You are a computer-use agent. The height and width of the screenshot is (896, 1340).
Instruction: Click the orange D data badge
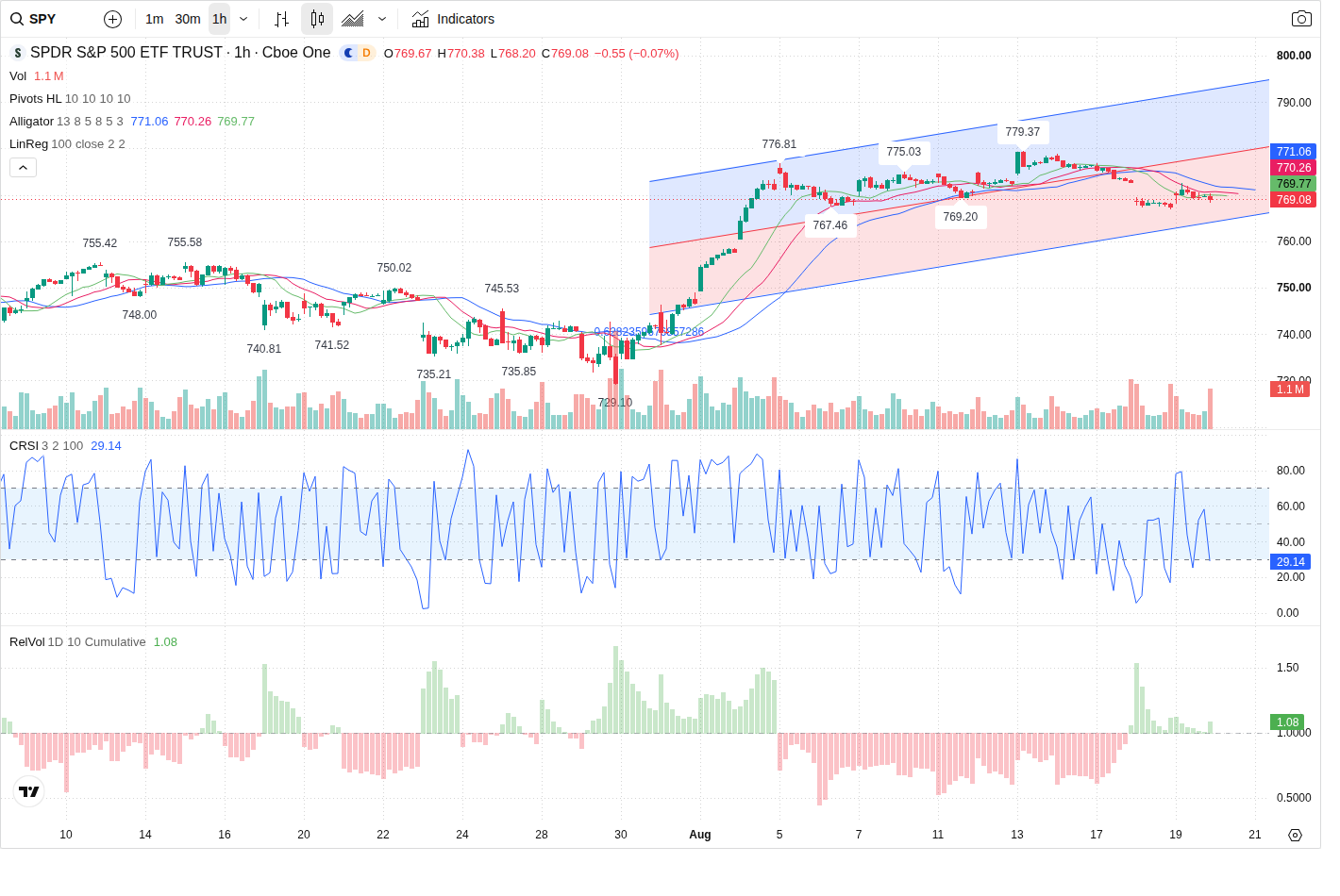(x=366, y=53)
